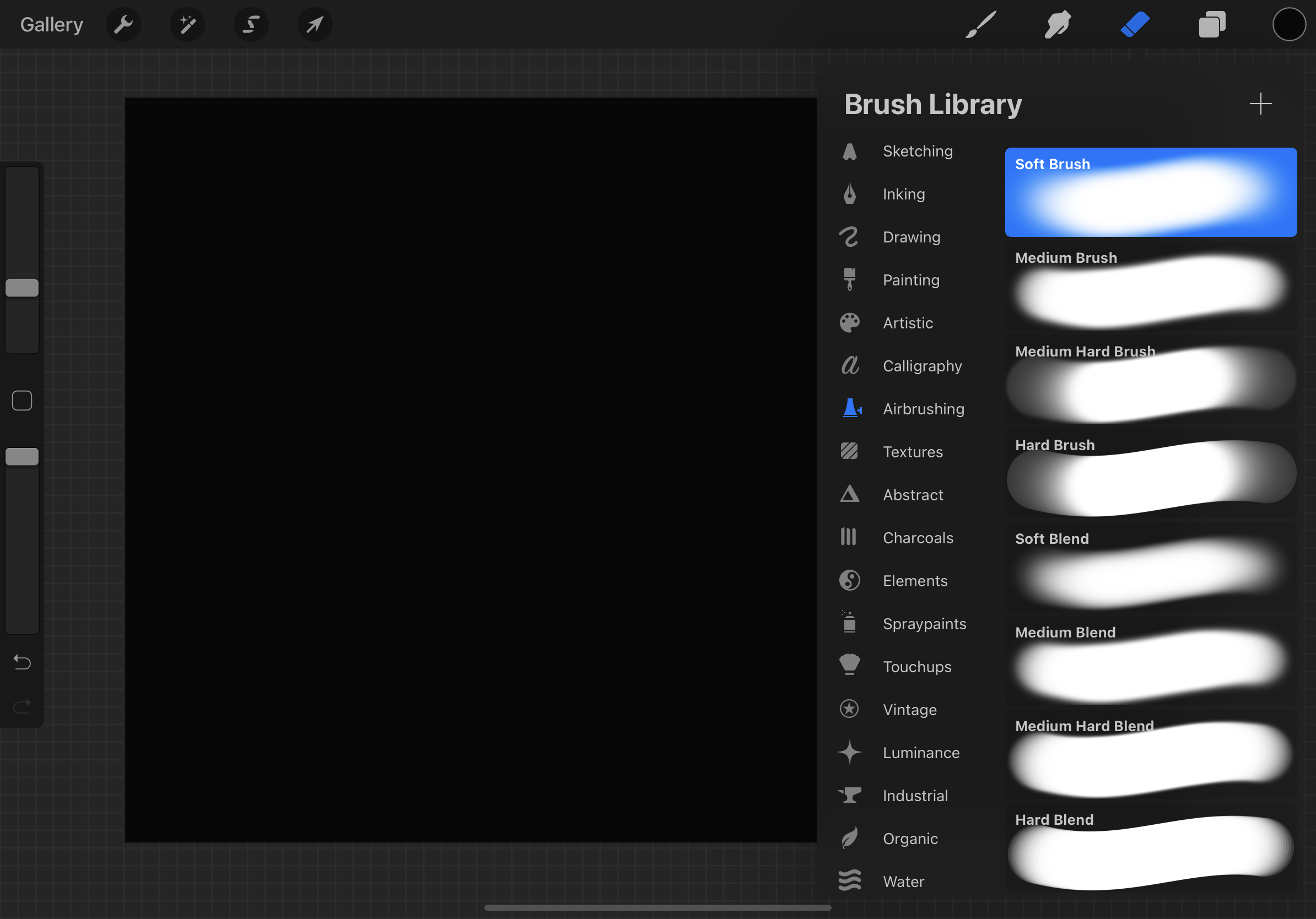Viewport: 1316px width, 919px height.
Task: Select the Touchups brush set
Action: (x=917, y=667)
